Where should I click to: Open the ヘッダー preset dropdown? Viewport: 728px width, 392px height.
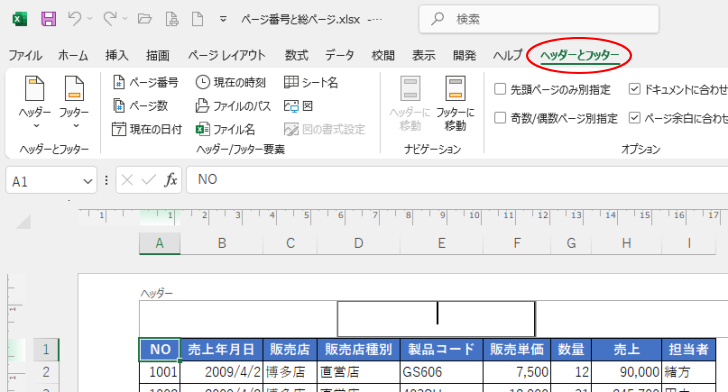35,103
